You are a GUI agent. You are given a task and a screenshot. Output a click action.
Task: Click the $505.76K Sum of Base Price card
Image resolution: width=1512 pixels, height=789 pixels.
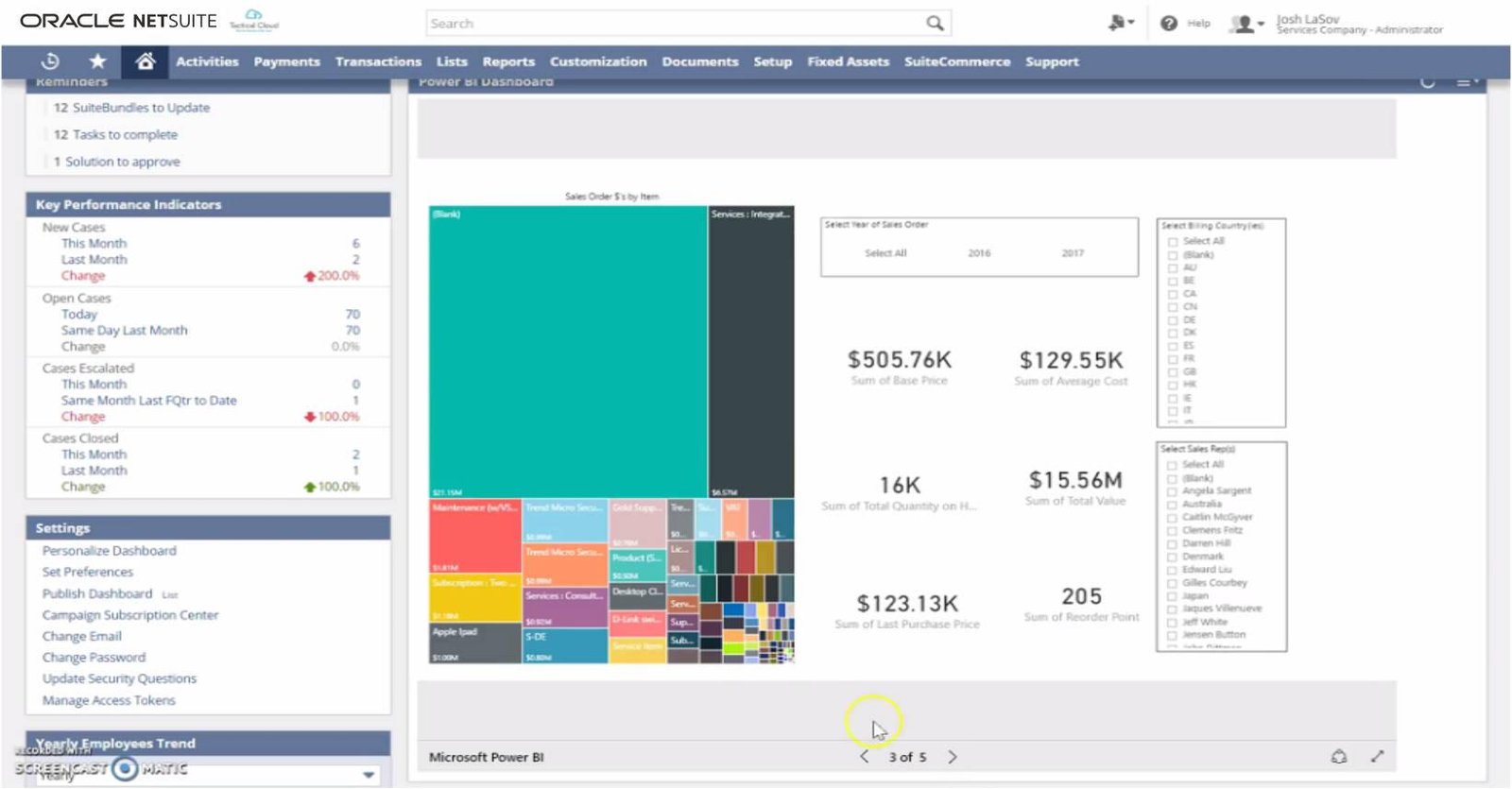[900, 367]
